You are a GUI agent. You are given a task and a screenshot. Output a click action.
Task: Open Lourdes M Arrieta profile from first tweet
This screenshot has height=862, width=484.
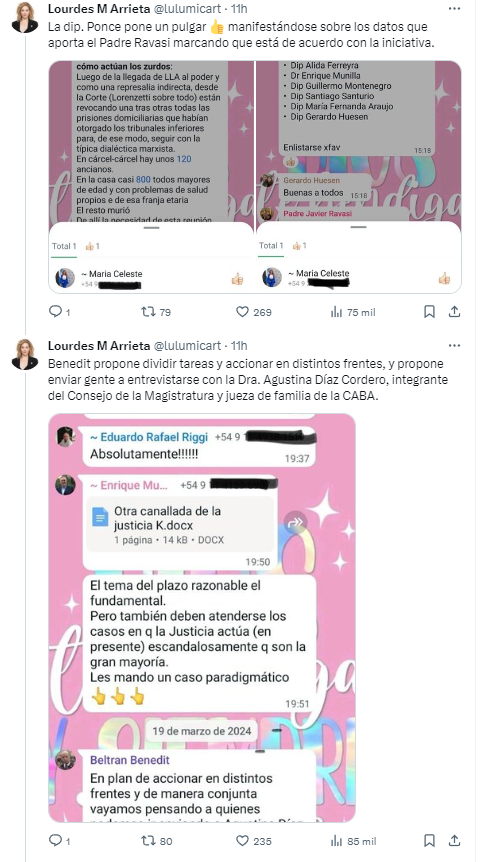pos(99,8)
